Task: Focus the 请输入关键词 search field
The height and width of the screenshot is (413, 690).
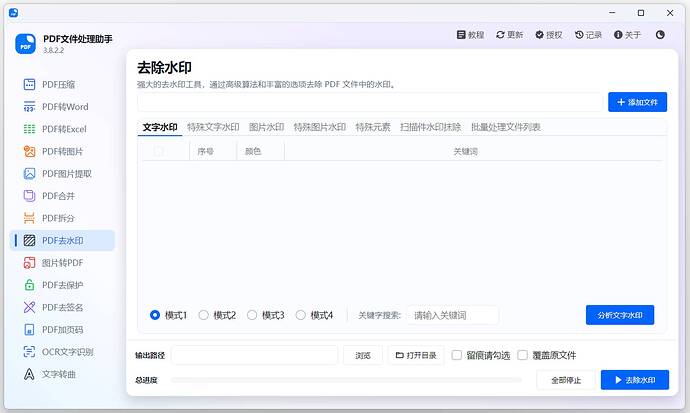Action: click(453, 315)
